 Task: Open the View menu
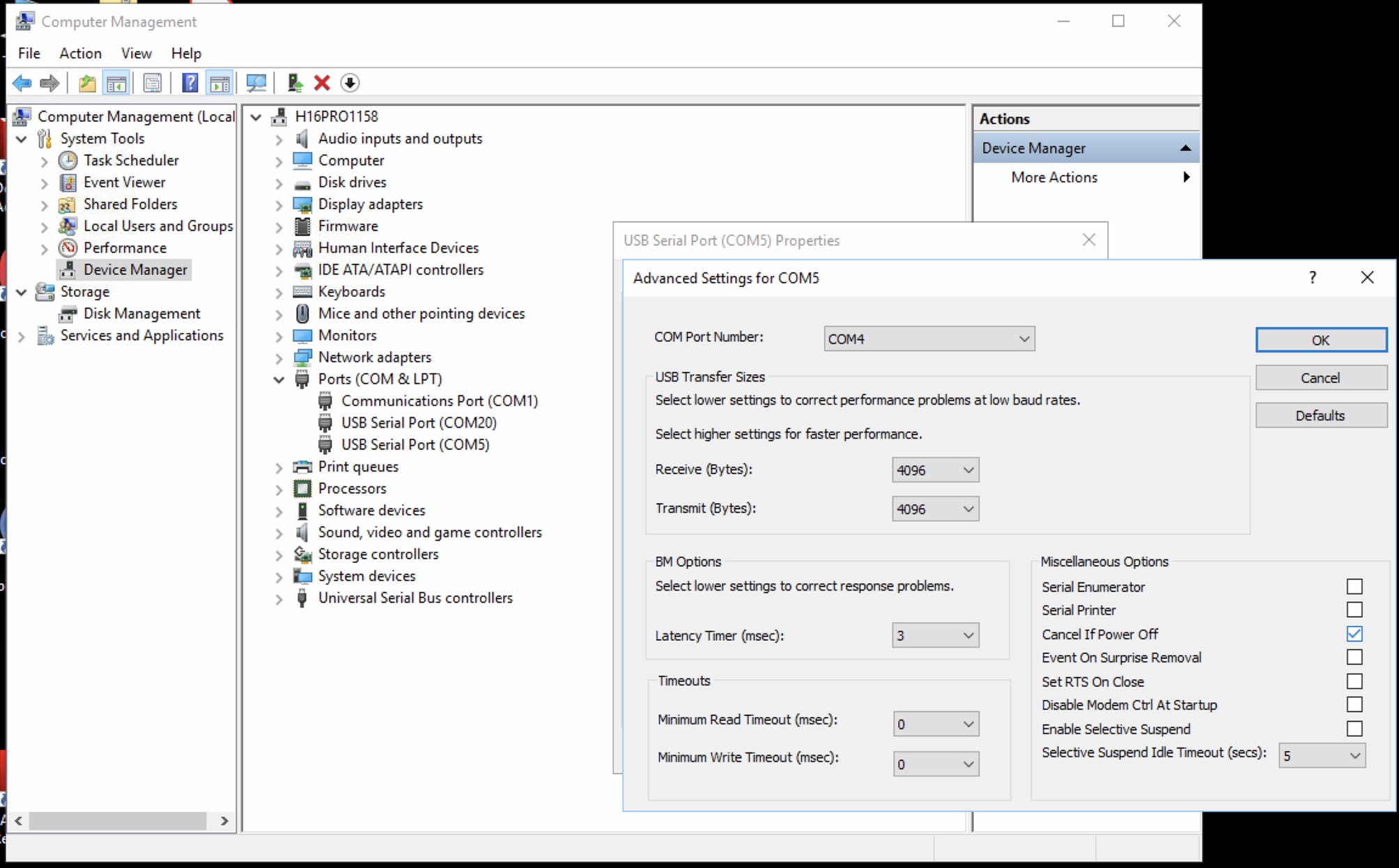(136, 53)
